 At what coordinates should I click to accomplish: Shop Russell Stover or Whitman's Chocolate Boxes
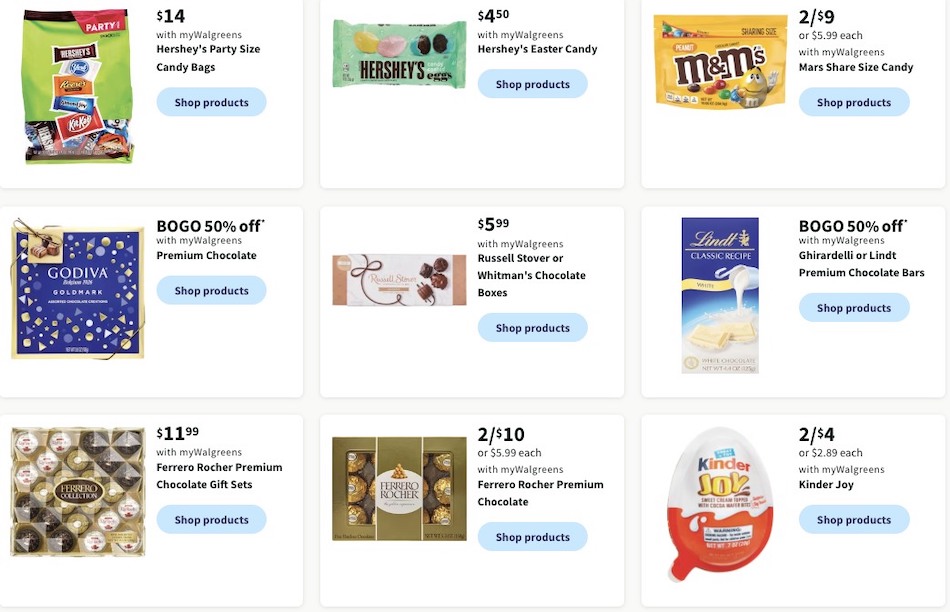[x=533, y=327]
